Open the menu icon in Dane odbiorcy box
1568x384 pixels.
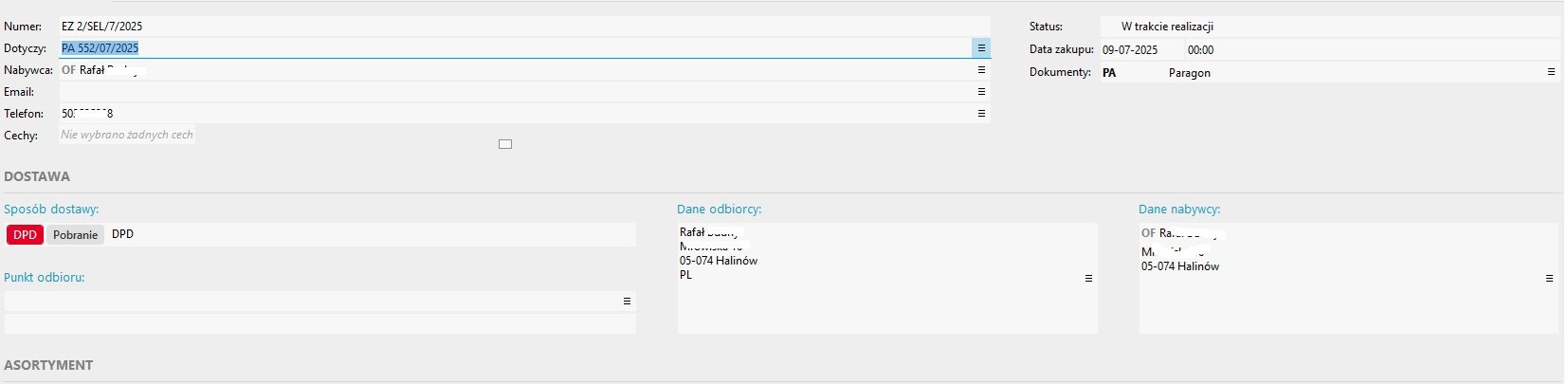[1088, 279]
